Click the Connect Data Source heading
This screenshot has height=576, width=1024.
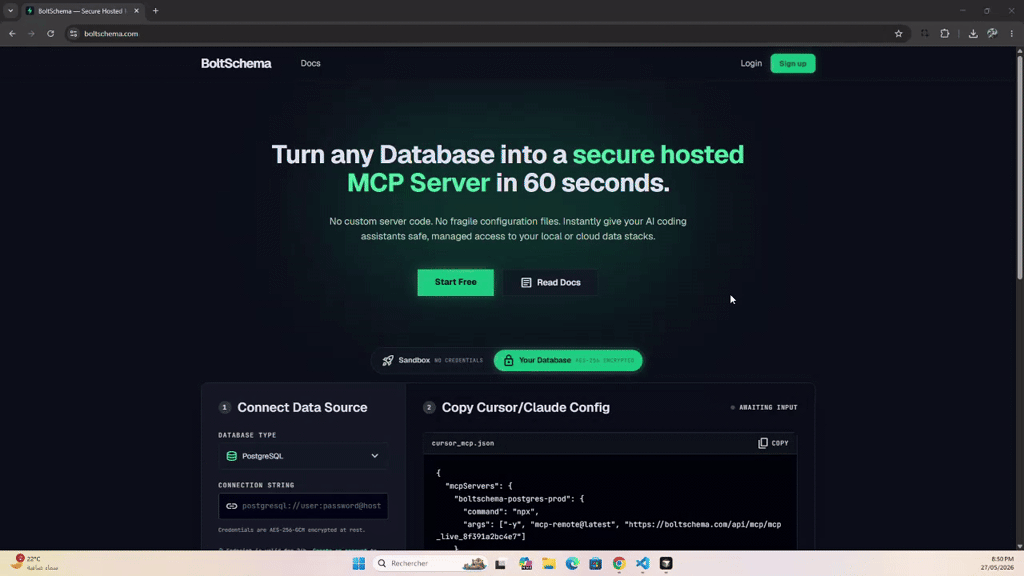302,408
